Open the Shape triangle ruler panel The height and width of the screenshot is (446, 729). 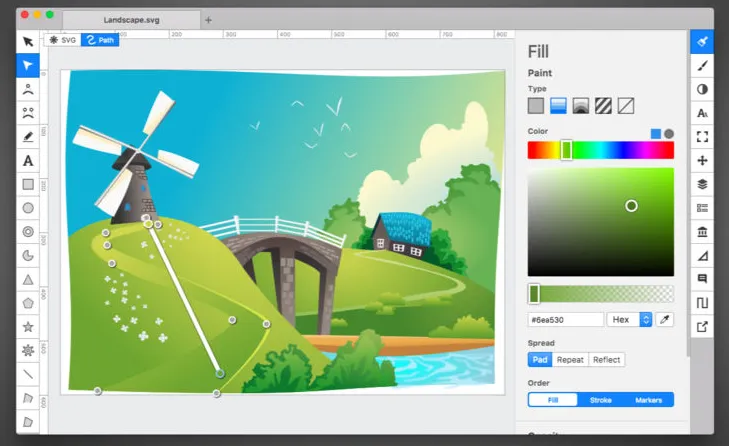[702, 255]
